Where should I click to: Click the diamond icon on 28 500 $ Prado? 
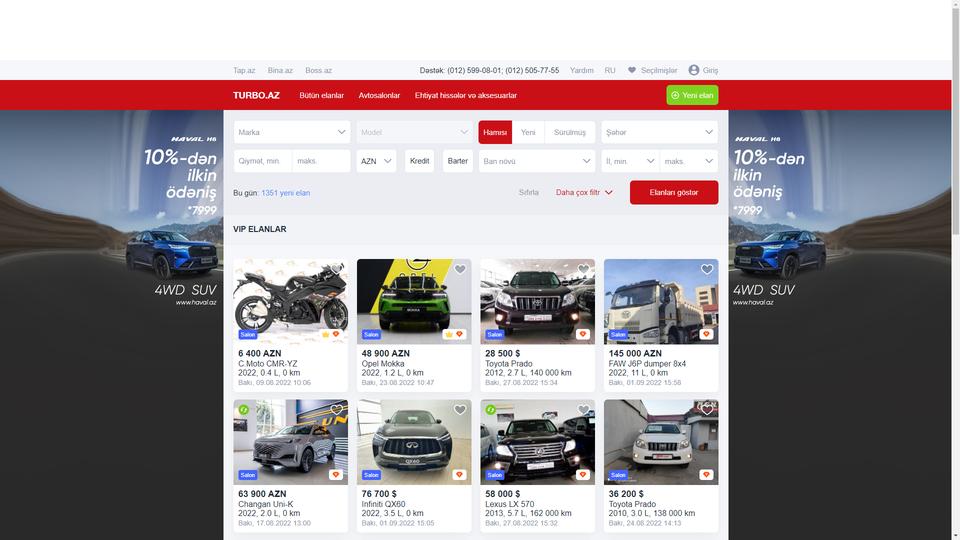tap(582, 334)
